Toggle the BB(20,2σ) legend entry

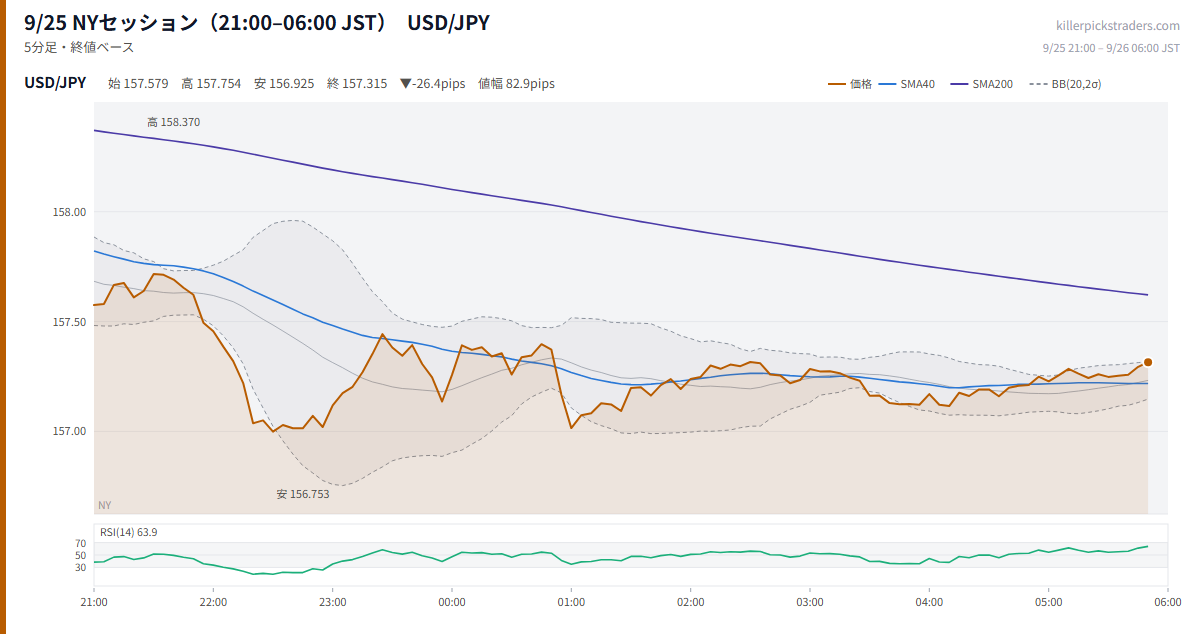pyautogui.click(x=1064, y=84)
